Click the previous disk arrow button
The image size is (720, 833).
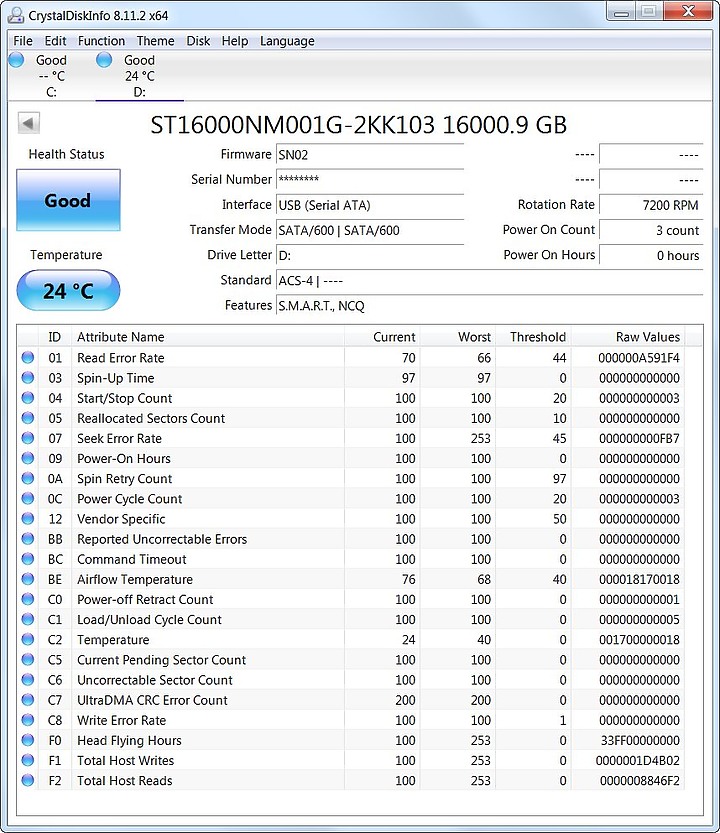tap(29, 123)
